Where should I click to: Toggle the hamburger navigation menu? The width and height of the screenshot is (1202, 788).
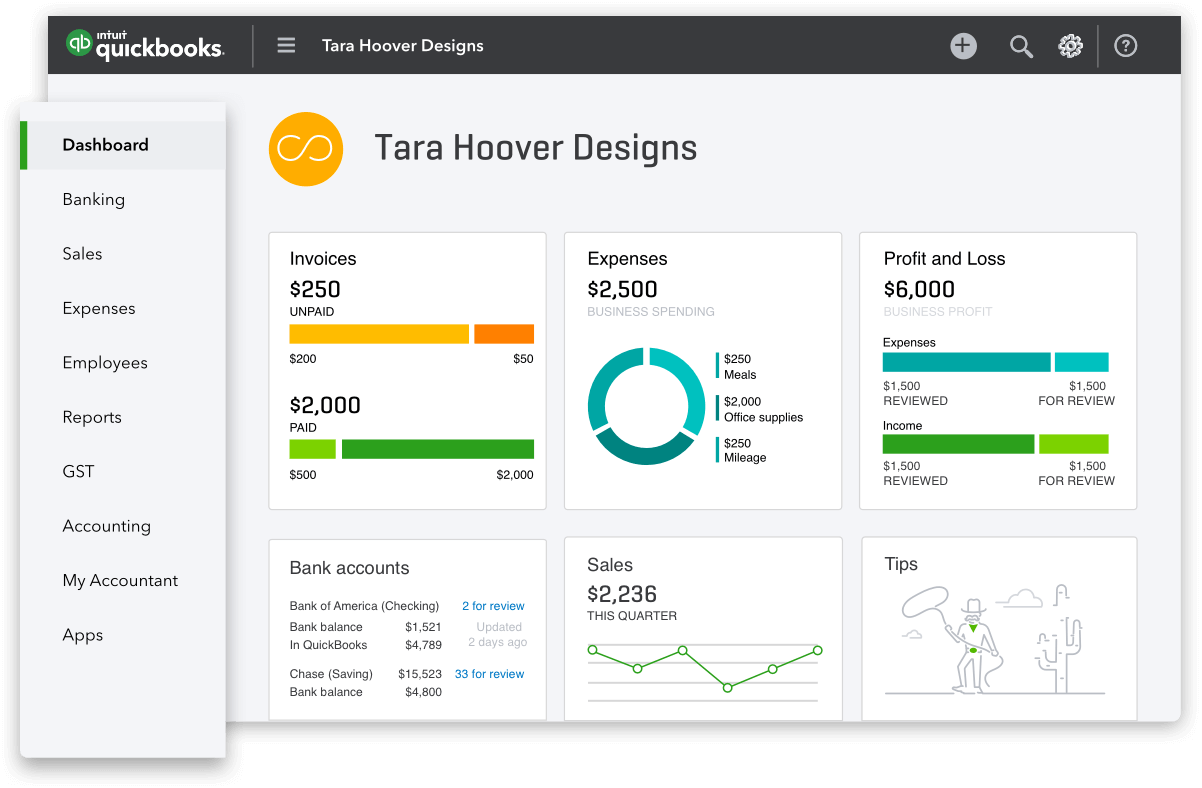point(286,45)
